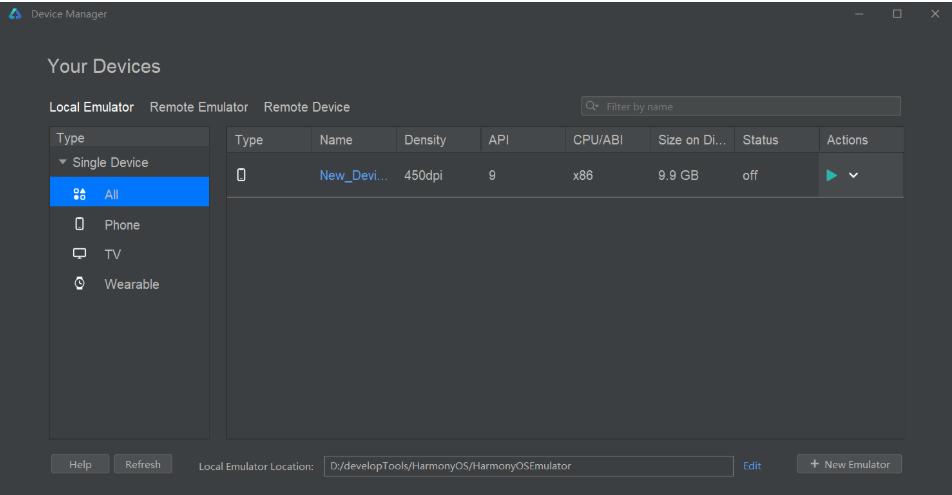
Task: Open the Remote Device tab
Action: [307, 107]
